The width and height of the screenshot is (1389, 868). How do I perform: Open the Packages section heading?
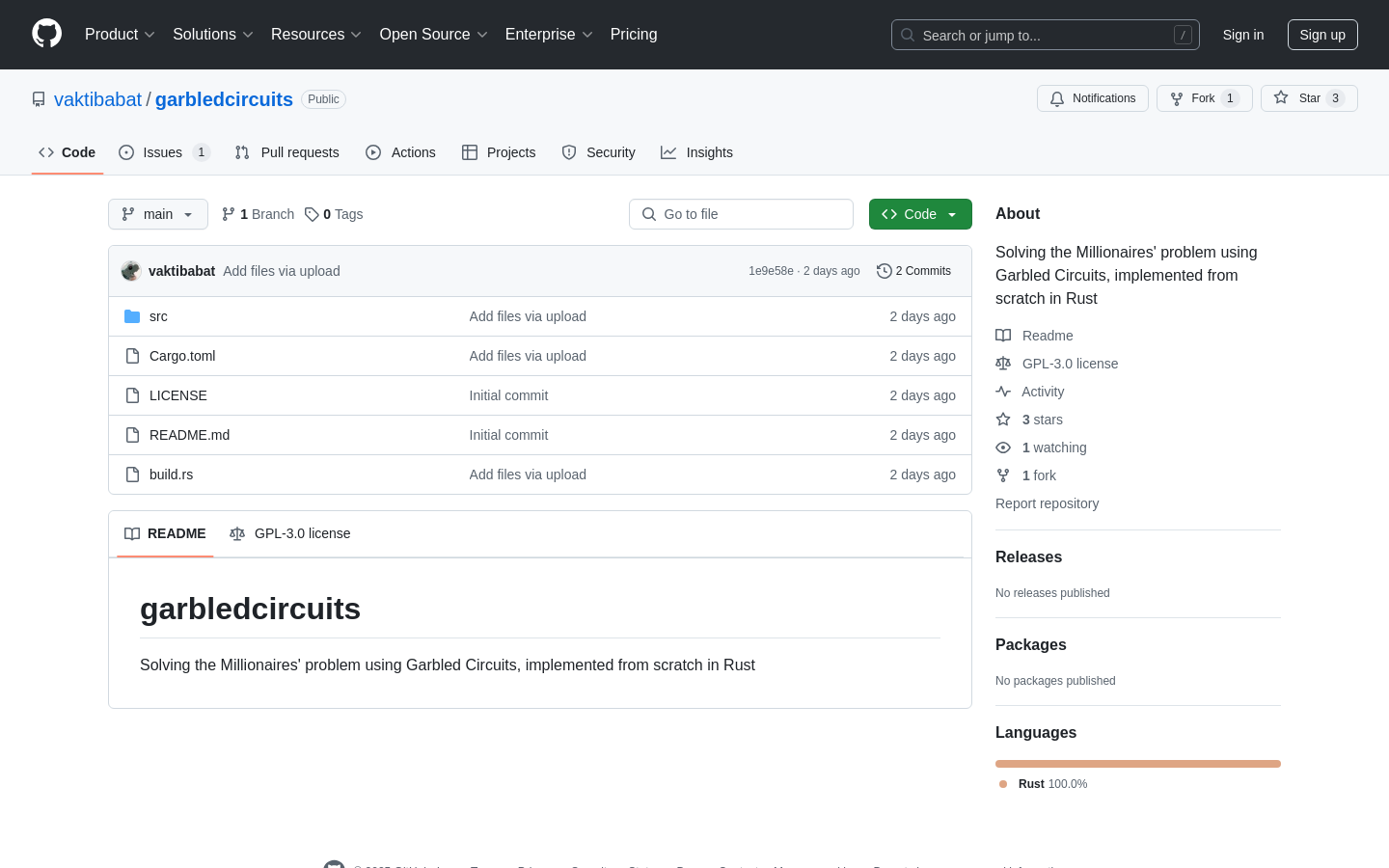pos(1030,645)
